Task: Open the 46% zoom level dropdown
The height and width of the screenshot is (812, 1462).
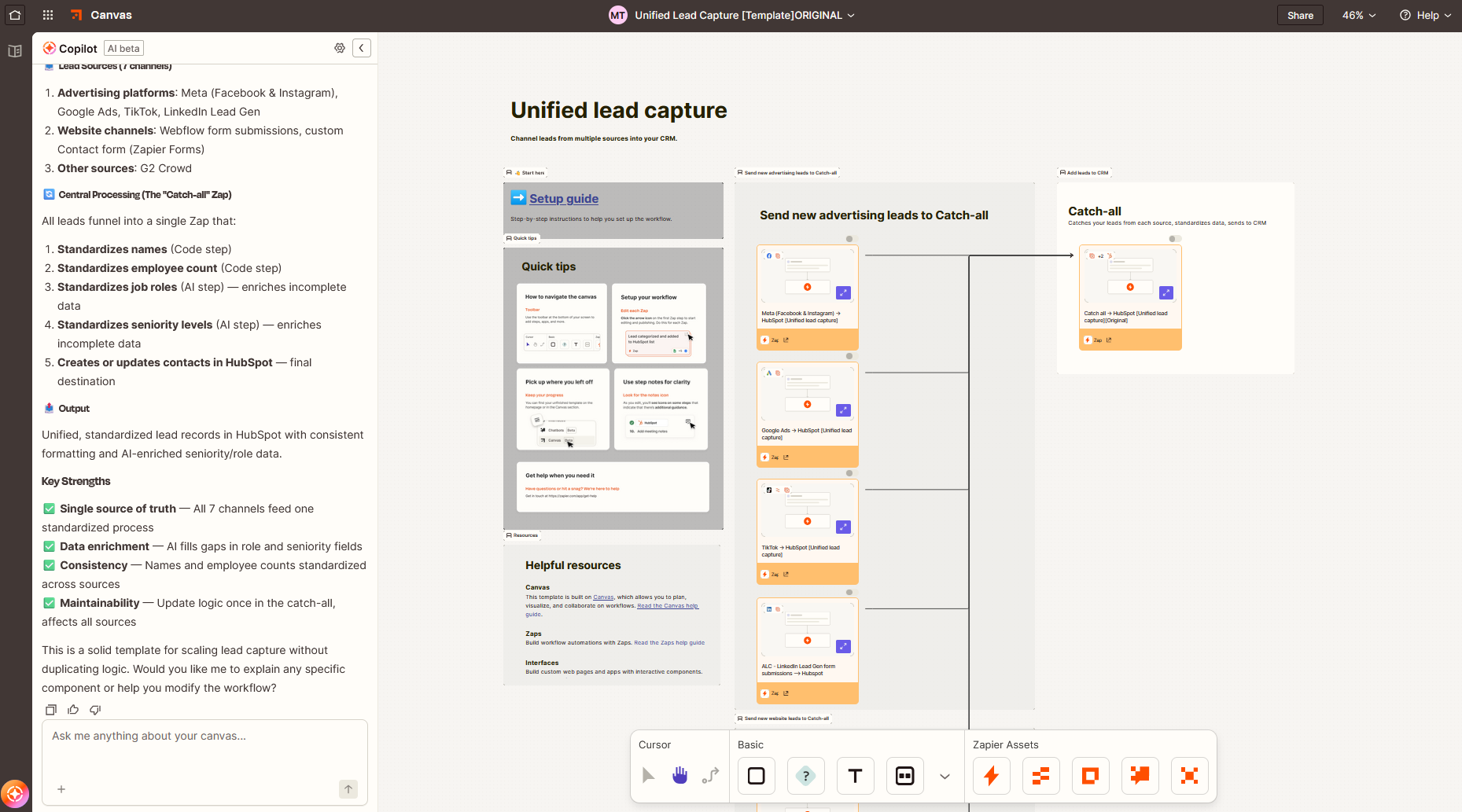Action: [1358, 14]
